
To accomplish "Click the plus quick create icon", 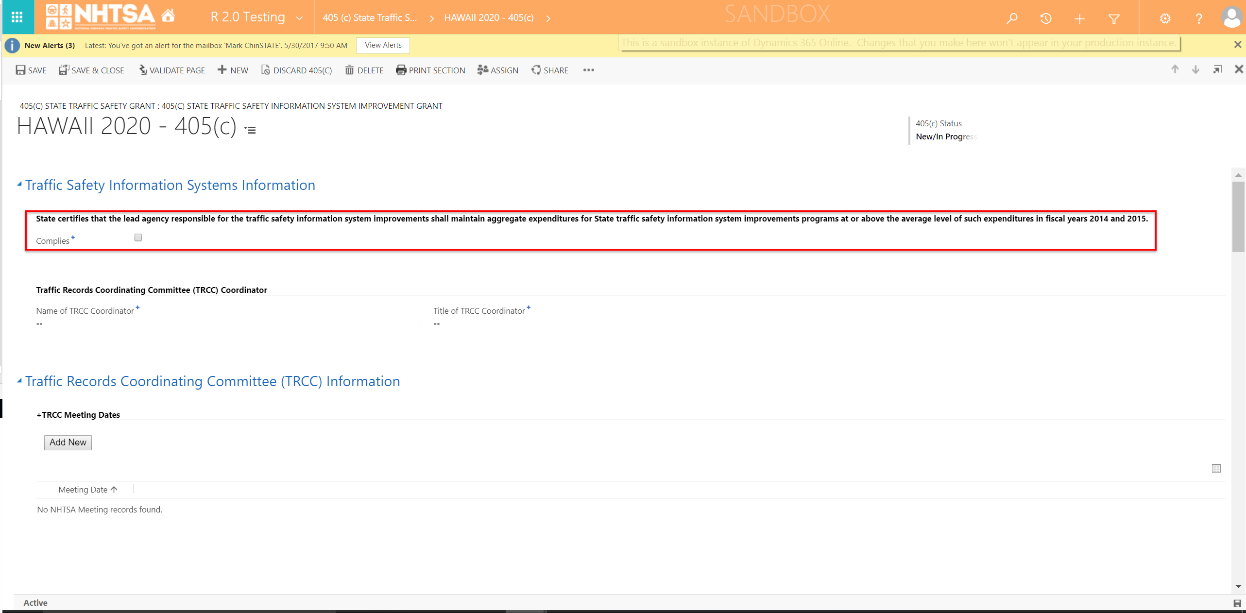I will point(1079,18).
